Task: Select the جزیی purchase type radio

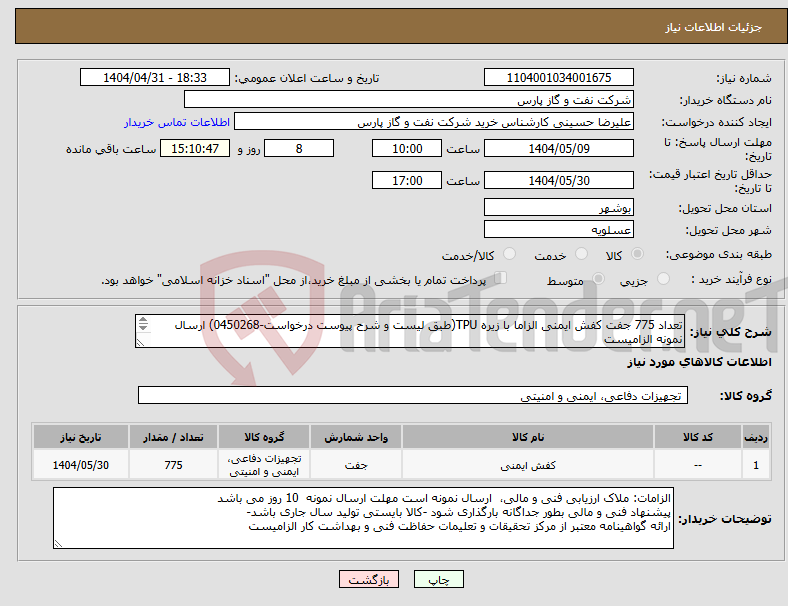Action: tap(663, 279)
